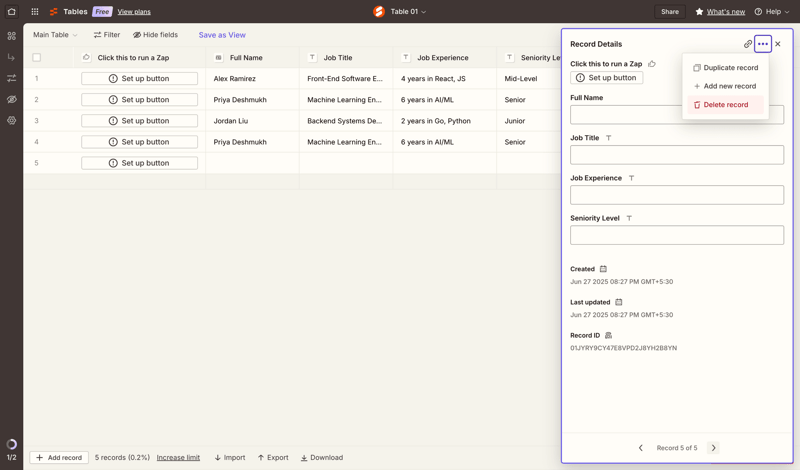This screenshot has width=800, height=470.
Task: Open the Filter toolbar option
Action: click(x=107, y=35)
